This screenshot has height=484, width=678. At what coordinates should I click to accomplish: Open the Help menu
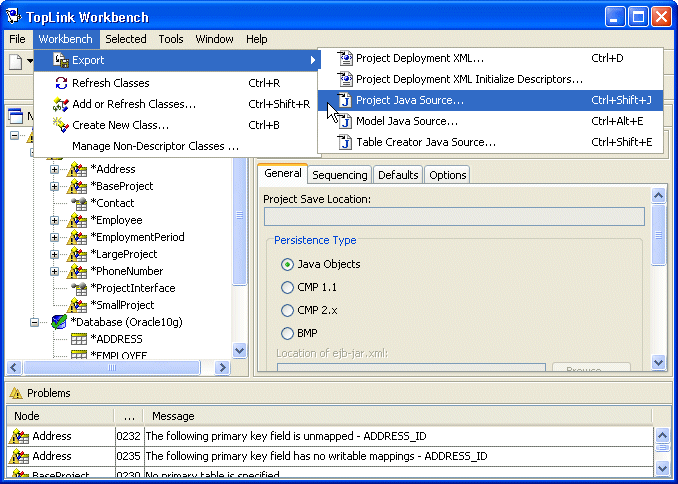pos(257,39)
